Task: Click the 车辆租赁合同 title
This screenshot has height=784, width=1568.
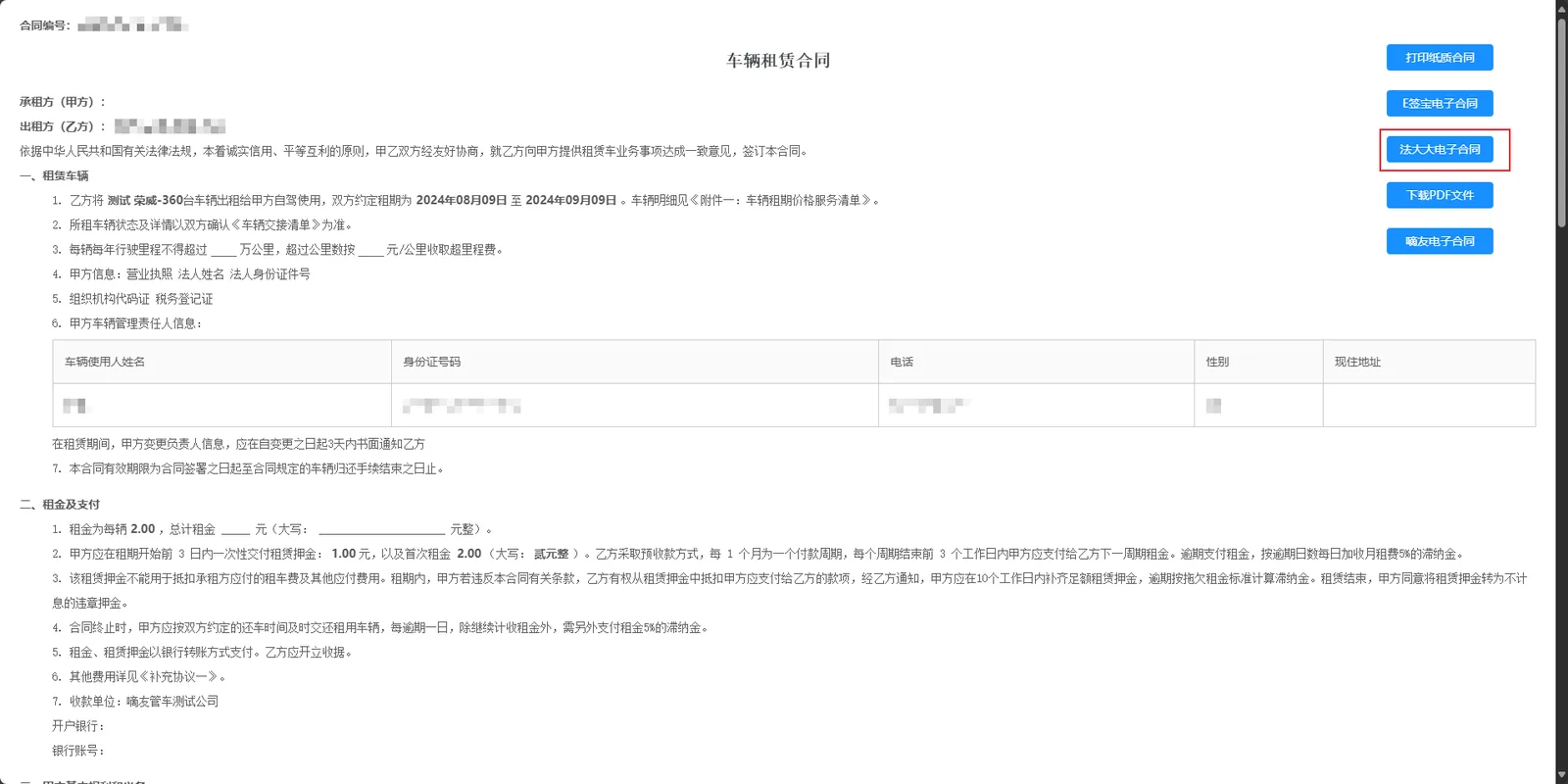Action: (778, 61)
